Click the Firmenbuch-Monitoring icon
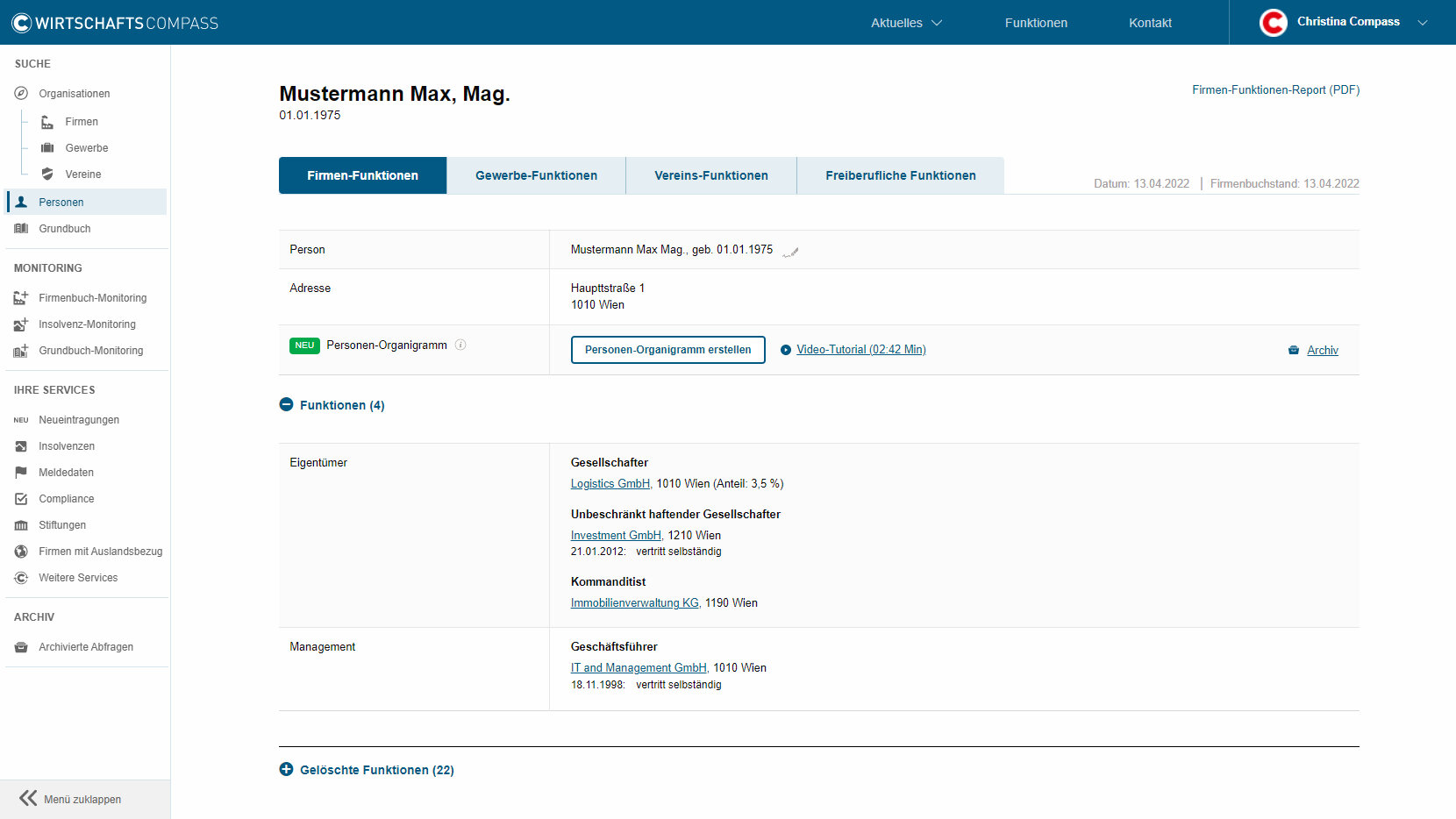This screenshot has height=819, width=1456. (x=21, y=298)
